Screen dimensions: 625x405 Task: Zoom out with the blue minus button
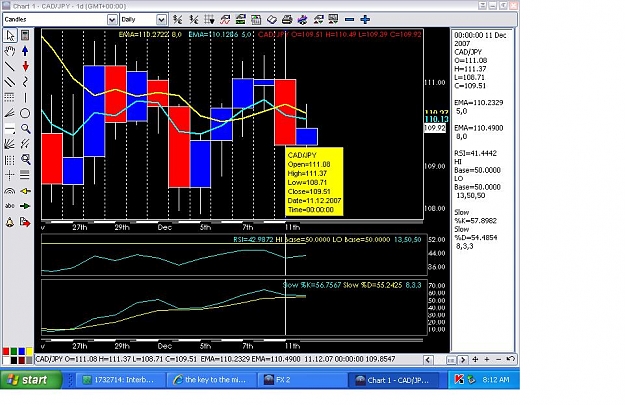[x=349, y=19]
